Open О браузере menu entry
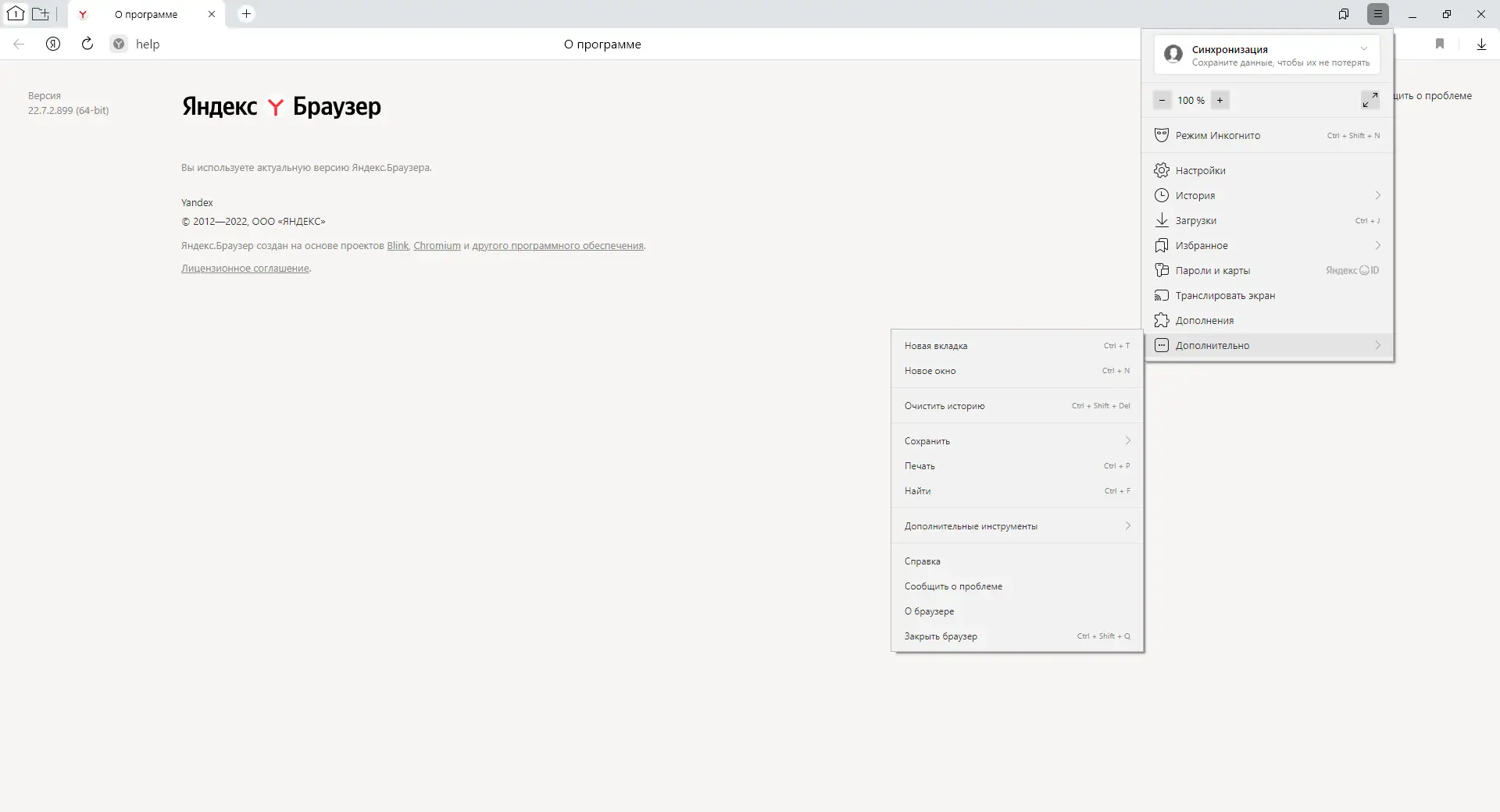The width and height of the screenshot is (1500, 812). 1017,611
